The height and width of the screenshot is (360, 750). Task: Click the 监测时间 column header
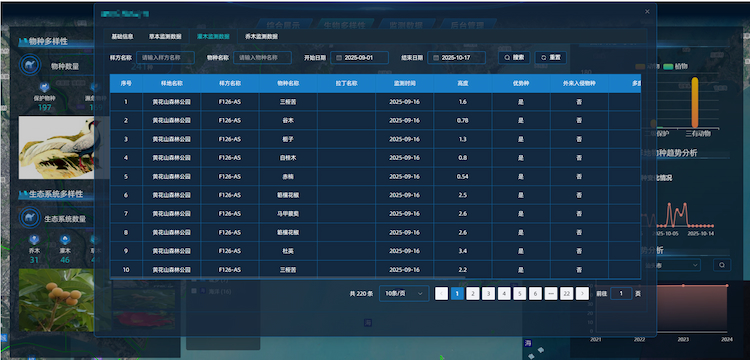click(x=405, y=83)
